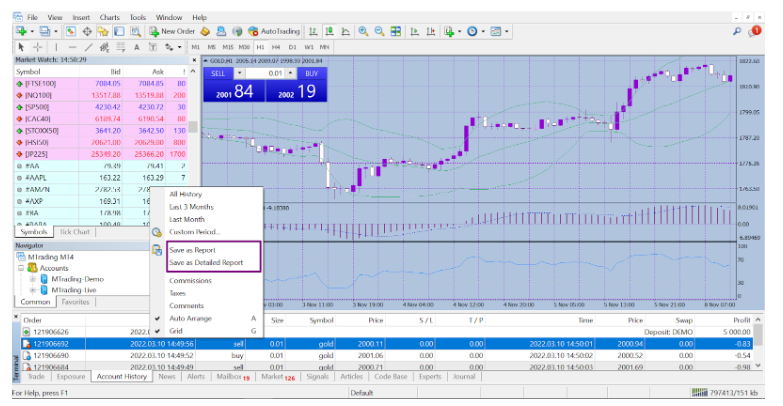Switch chart to H4 timeframe

point(276,47)
